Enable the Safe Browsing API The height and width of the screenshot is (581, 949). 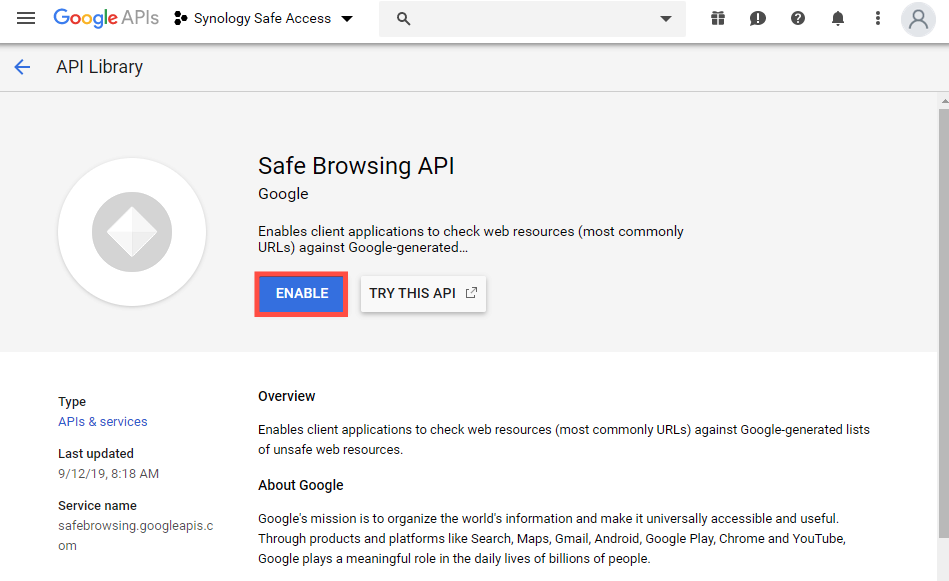click(301, 294)
